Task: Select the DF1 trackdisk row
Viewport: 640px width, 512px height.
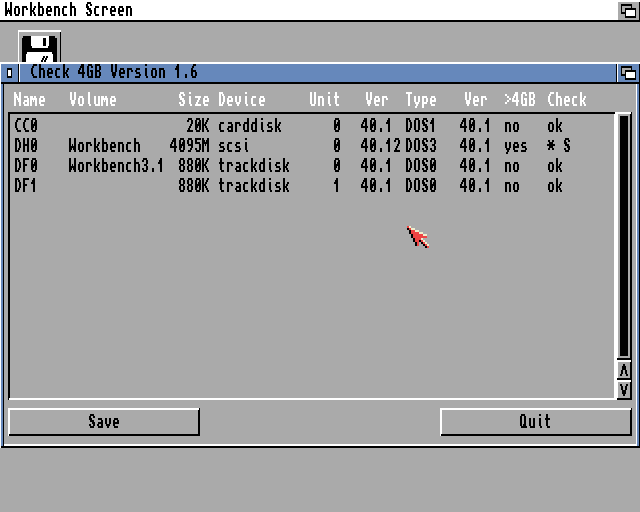Action: coord(300,186)
